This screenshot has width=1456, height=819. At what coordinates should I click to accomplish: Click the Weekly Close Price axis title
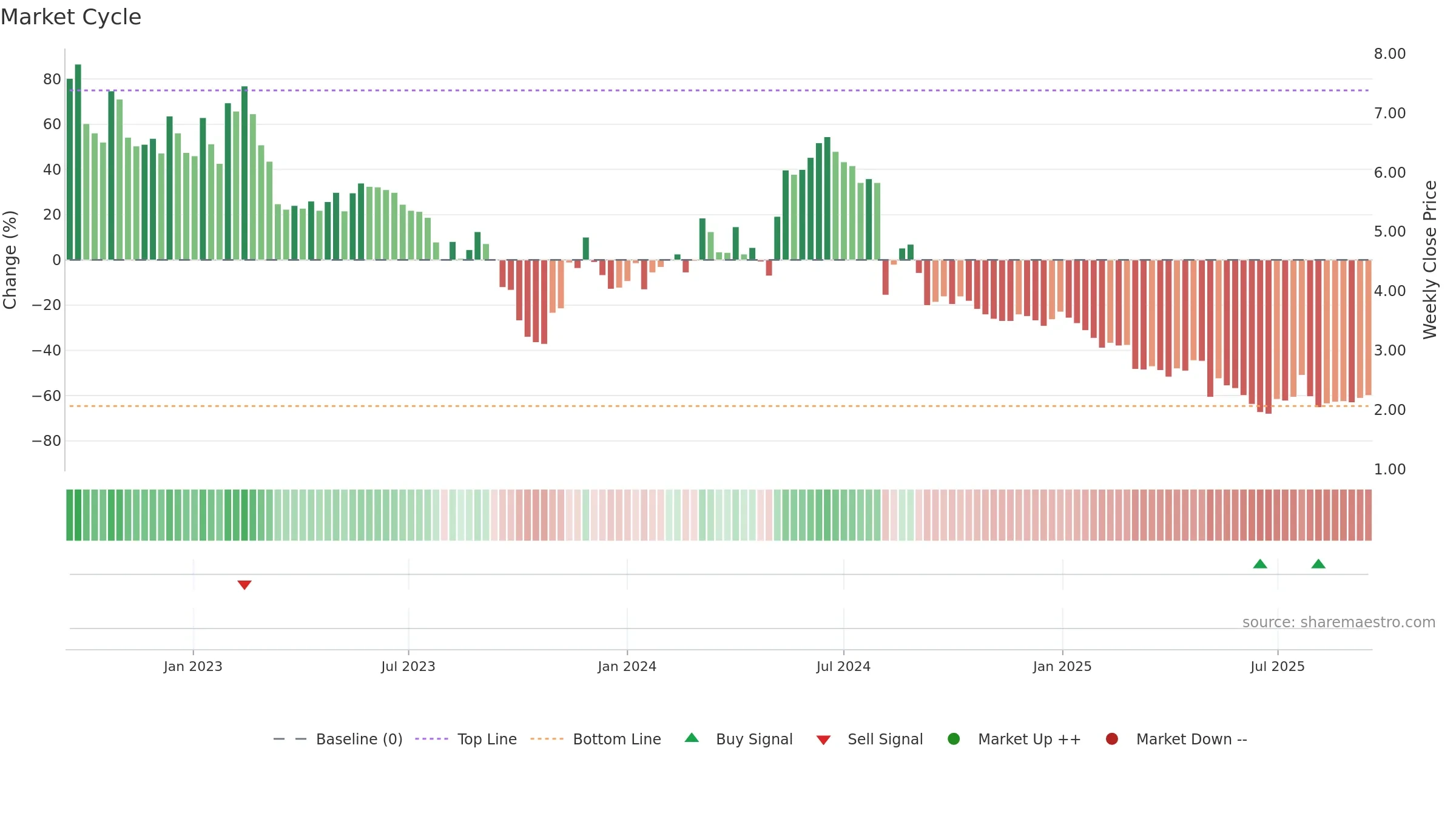(1430, 260)
